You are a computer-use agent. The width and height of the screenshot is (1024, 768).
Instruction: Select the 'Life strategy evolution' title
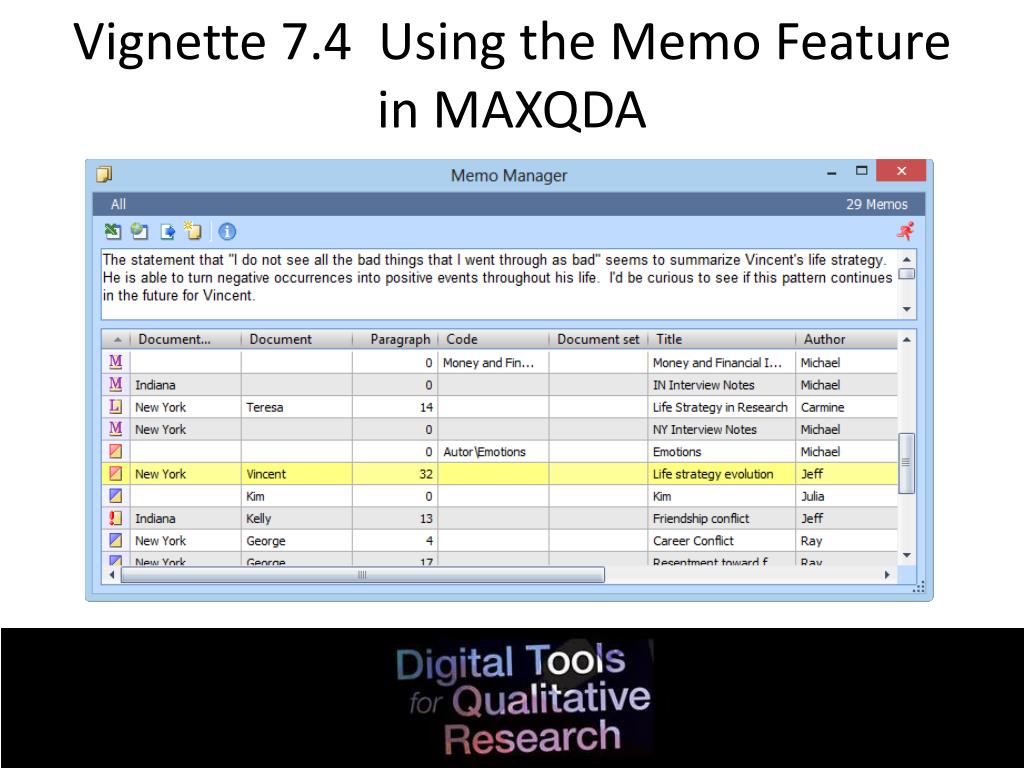[x=713, y=473]
